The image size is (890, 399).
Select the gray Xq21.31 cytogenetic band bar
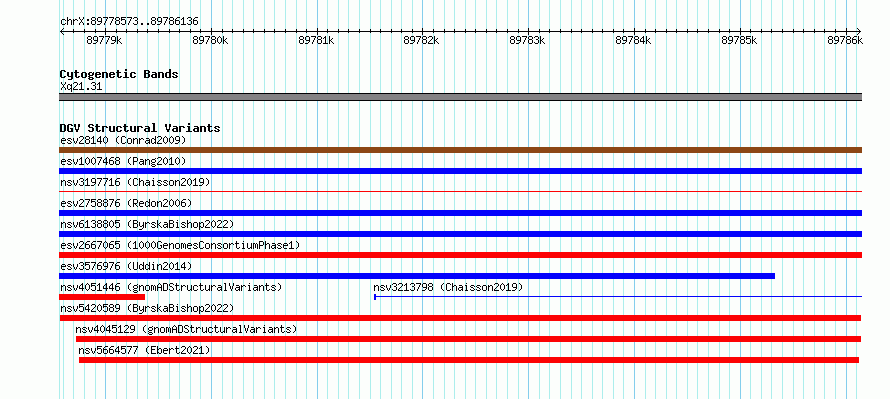coord(460,96)
